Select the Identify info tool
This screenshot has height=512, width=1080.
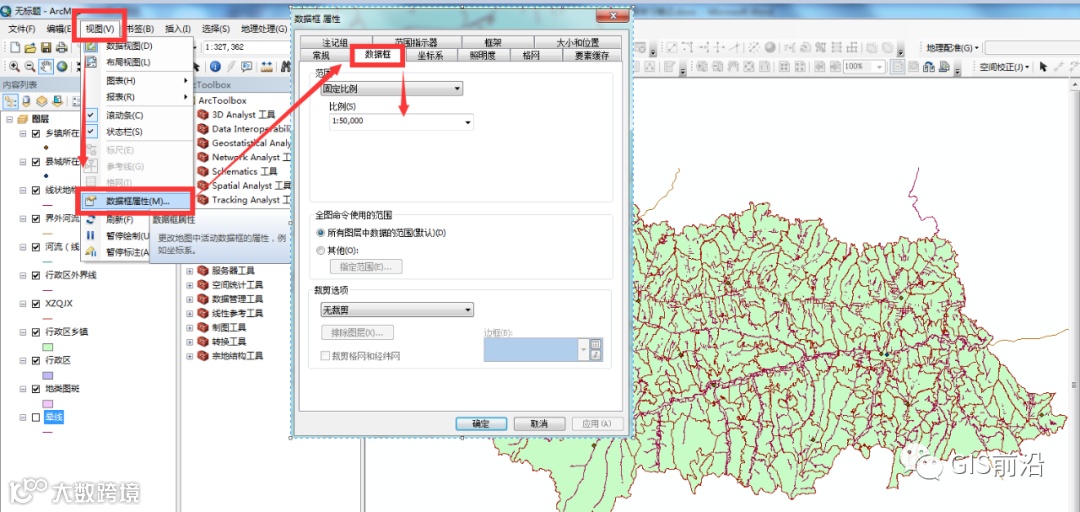click(214, 66)
